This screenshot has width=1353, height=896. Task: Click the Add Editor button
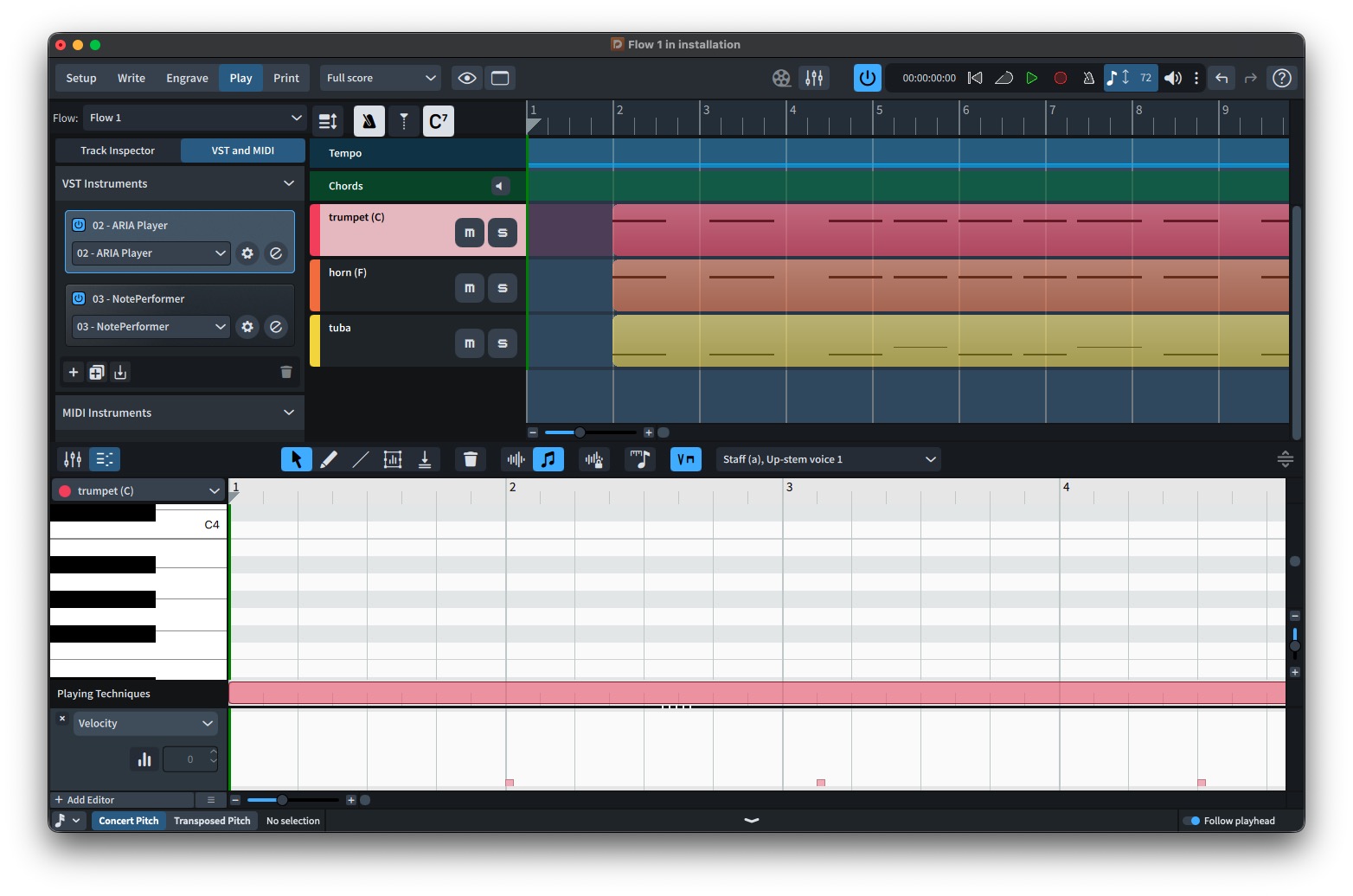(x=85, y=800)
